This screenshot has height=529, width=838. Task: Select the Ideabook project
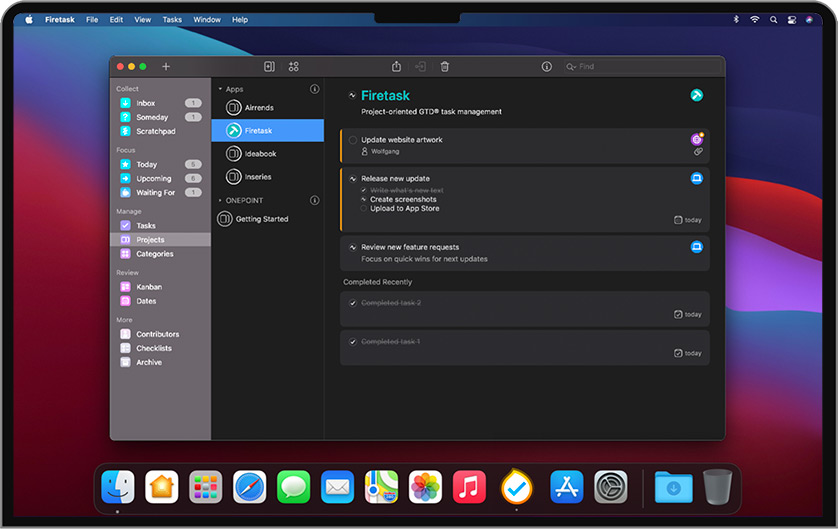tap(260, 154)
